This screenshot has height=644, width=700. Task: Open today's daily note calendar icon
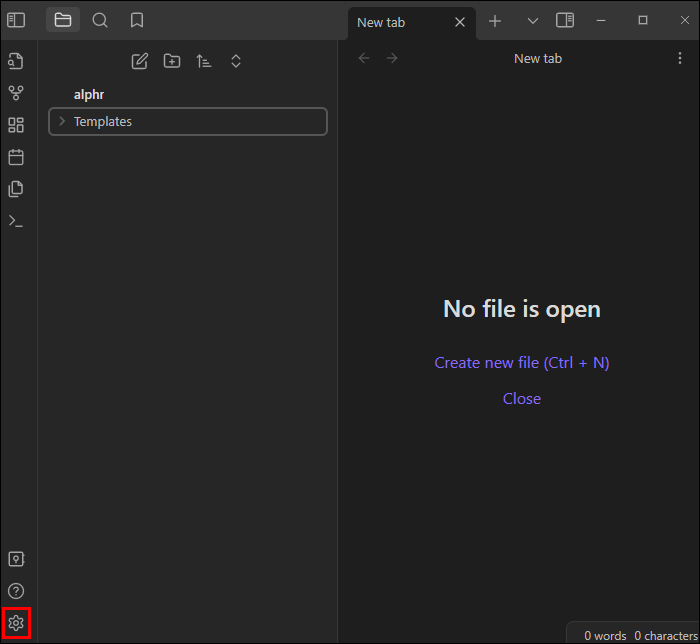tap(16, 157)
